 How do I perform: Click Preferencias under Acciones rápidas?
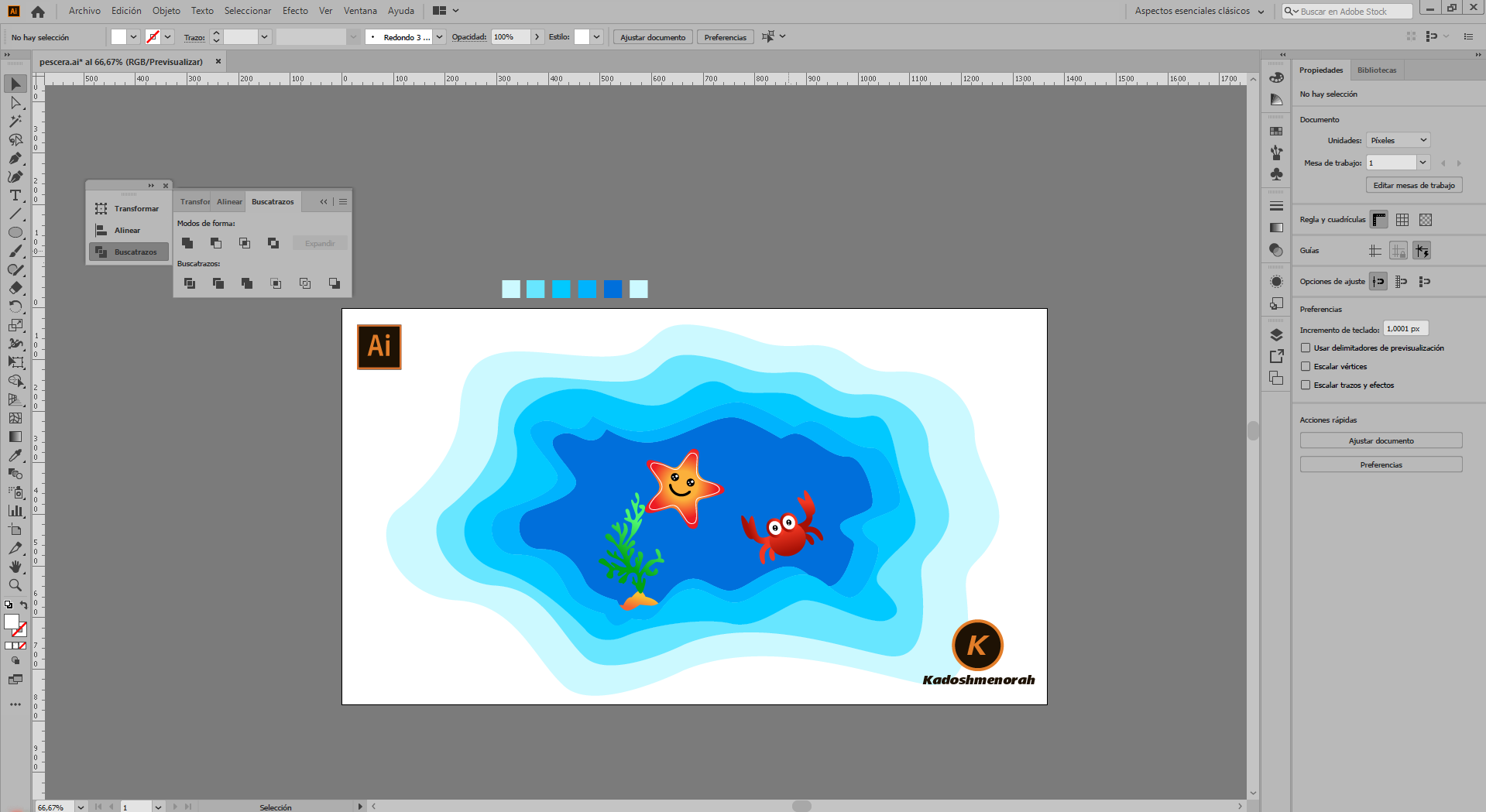tap(1381, 464)
